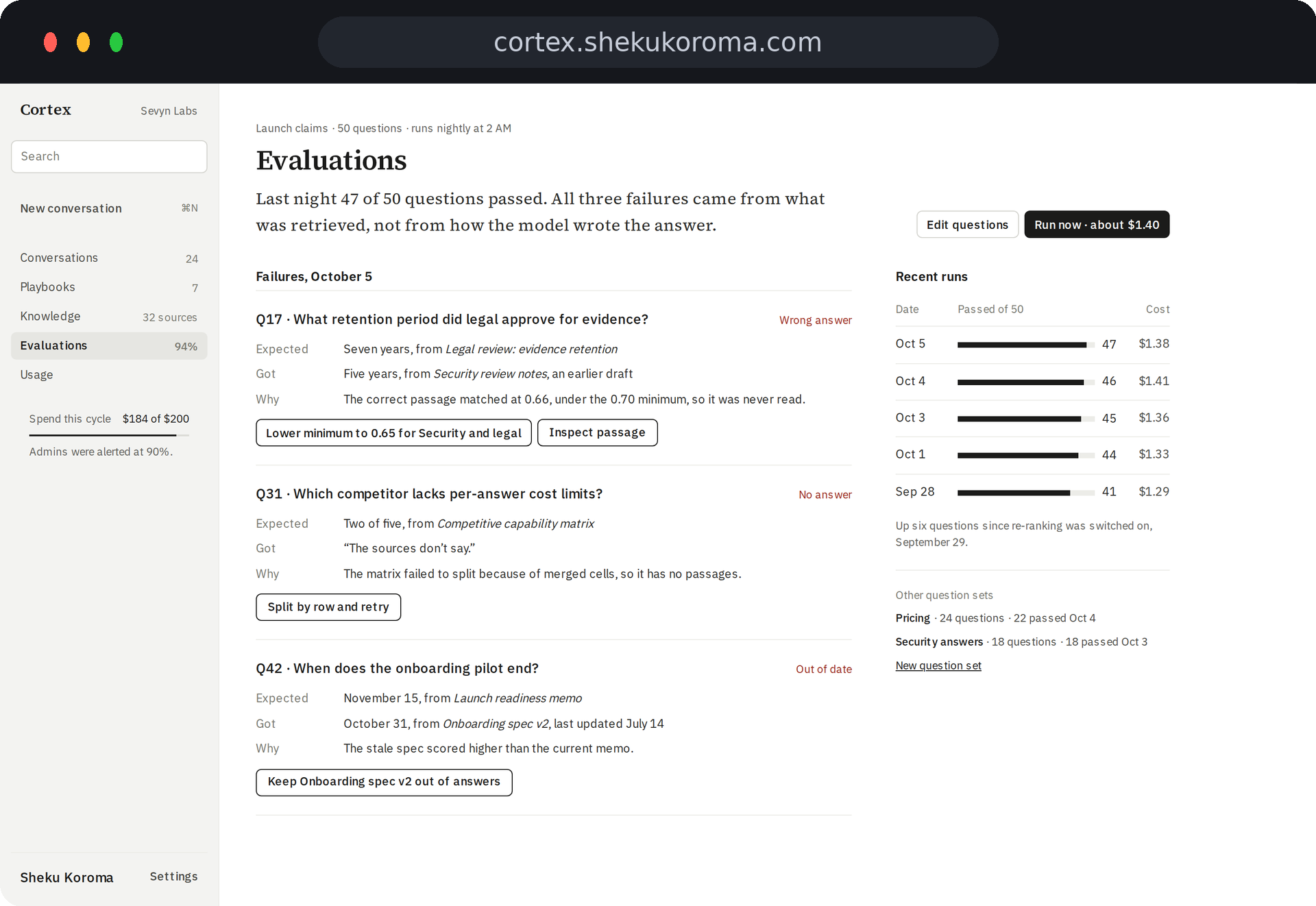Screen dimensions: 1316x906
Task: Click the Q31 competitor cost limits title
Action: coord(429,494)
